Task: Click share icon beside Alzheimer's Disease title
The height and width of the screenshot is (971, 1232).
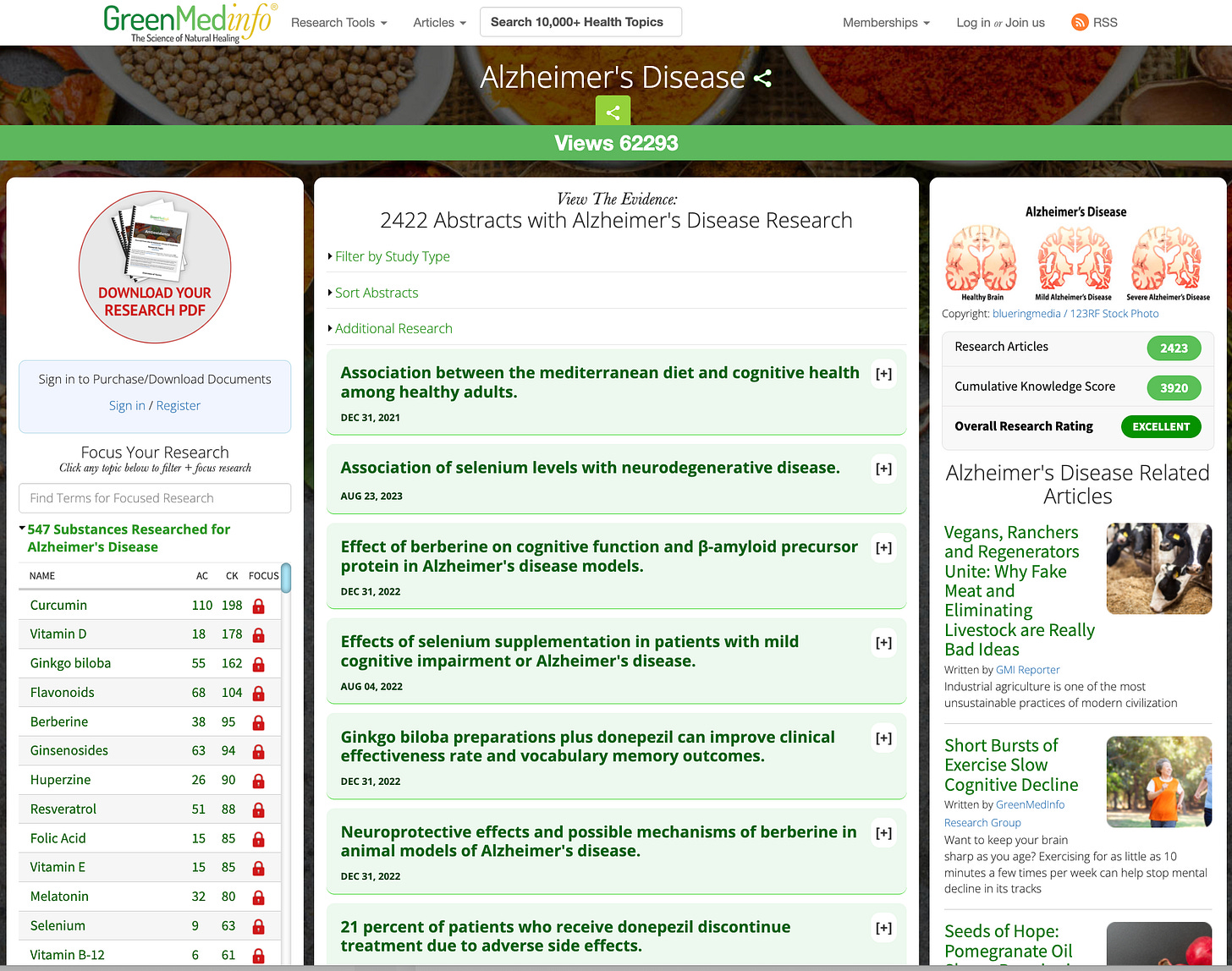Action: 762,79
